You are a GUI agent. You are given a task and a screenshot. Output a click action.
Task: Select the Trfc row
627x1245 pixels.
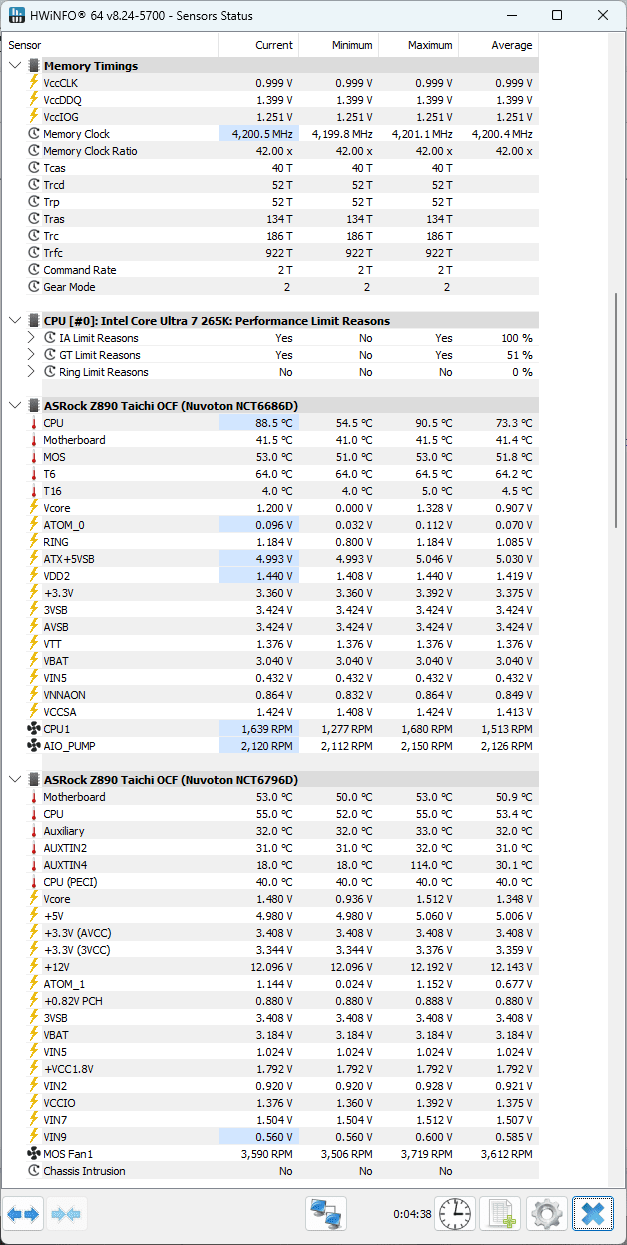[x=270, y=253]
